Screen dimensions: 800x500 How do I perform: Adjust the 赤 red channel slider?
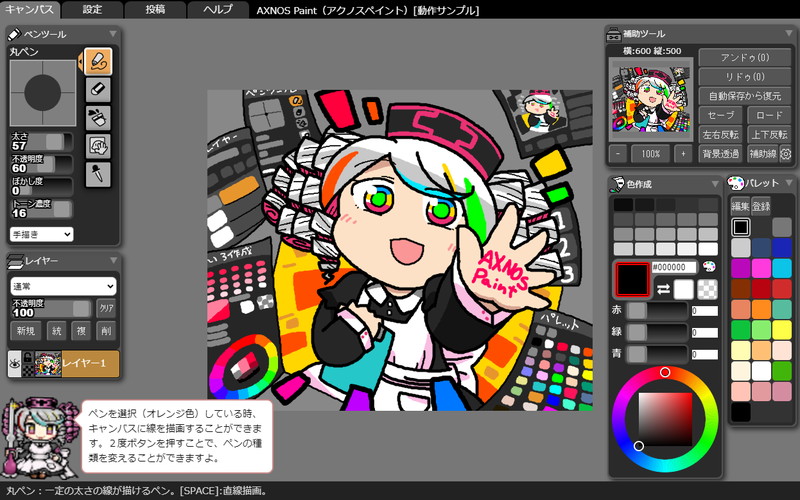tap(657, 310)
